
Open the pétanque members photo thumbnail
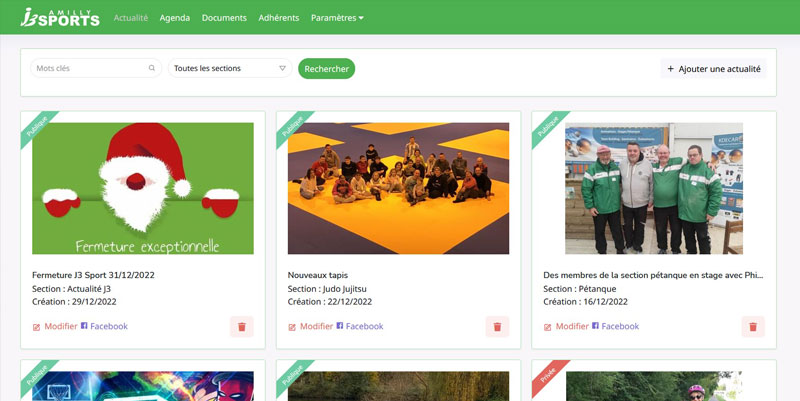[654, 188]
